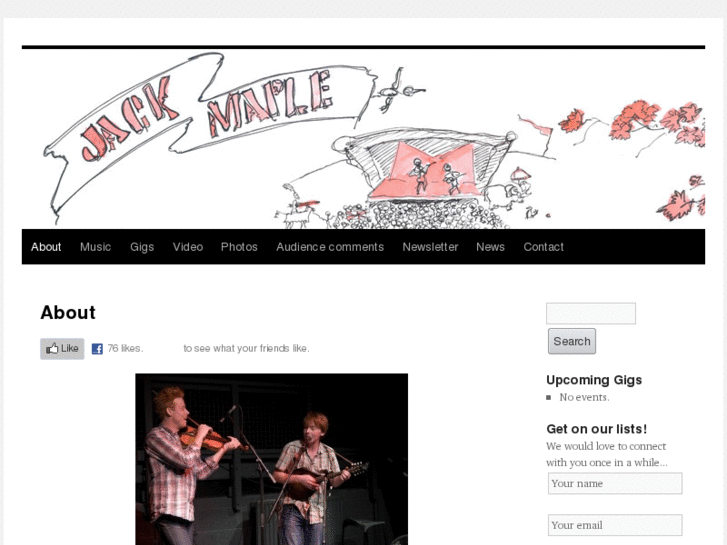Click the Your email input field
This screenshot has width=727, height=545.
(615, 525)
